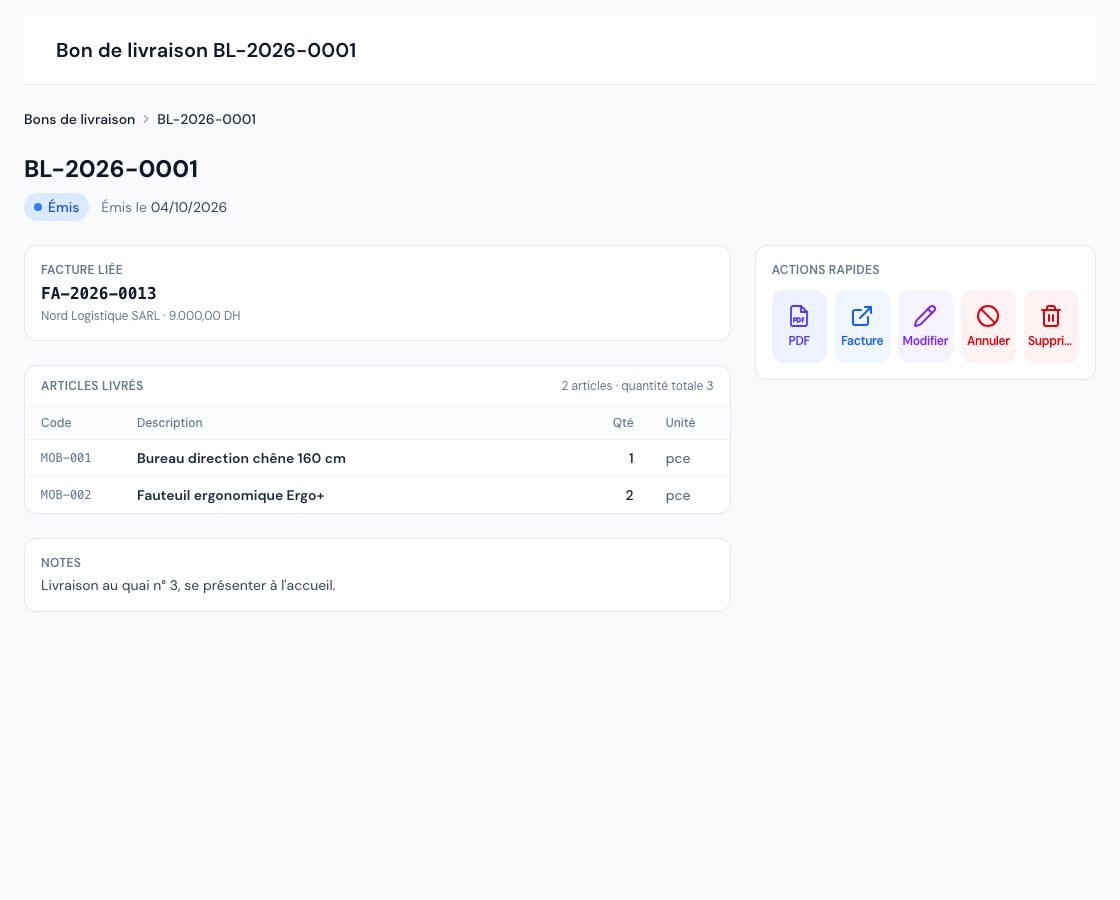Select the Nord Logistique SARL invoice details
Image resolution: width=1120 pixels, height=900 pixels.
pos(141,316)
